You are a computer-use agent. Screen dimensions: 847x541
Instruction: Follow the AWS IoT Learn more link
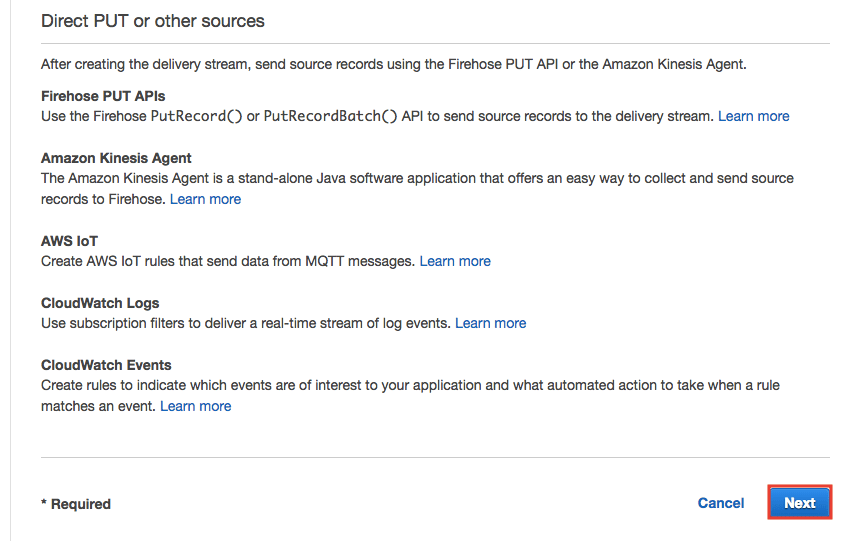(x=455, y=261)
